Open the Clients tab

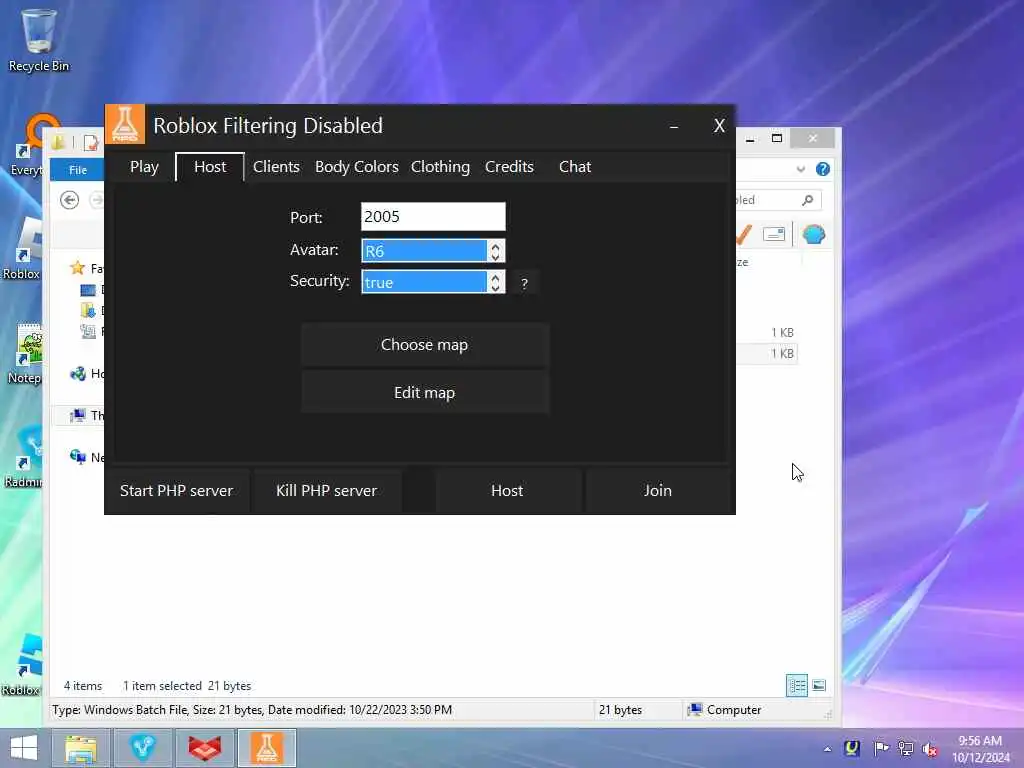click(276, 167)
